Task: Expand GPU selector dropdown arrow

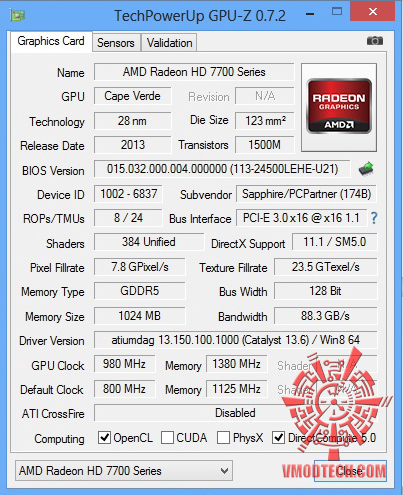Action: [224, 471]
